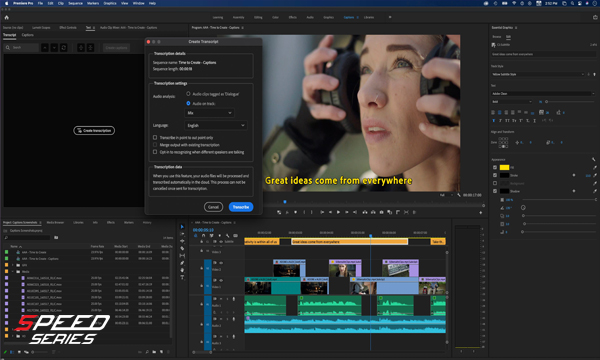Click the Program monitor settings wrench icon
The height and width of the screenshot is (360, 600).
point(459,195)
